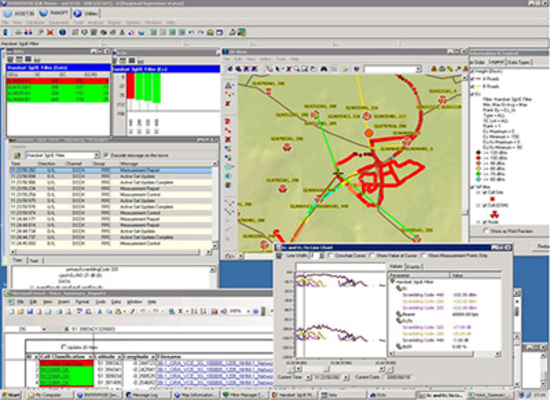Open the Utilities module button

86,13
